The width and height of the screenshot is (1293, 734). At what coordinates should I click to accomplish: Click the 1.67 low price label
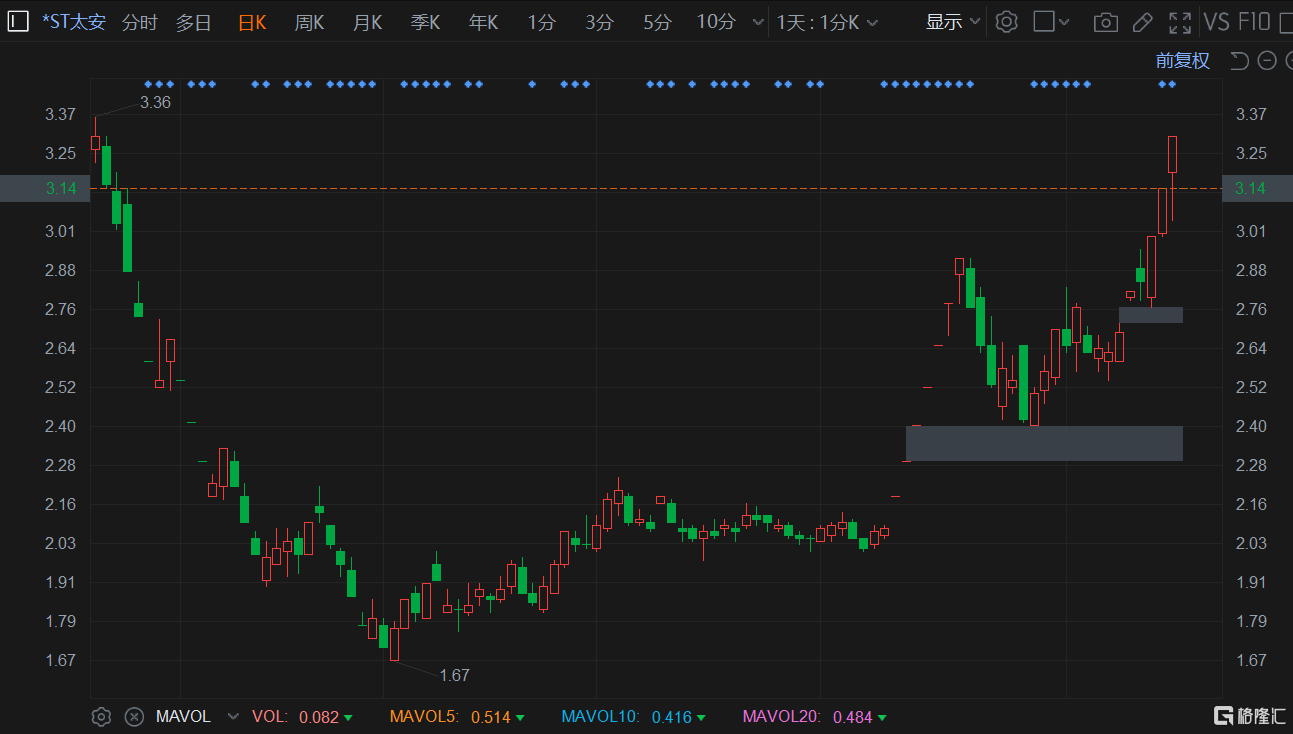click(x=454, y=675)
